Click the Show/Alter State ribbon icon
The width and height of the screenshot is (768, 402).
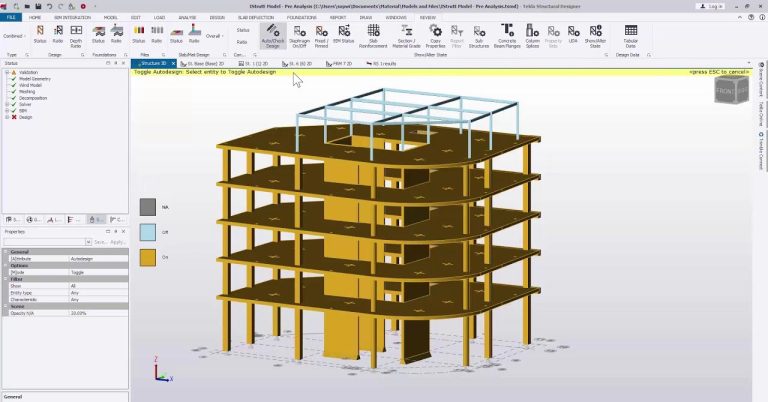pos(595,36)
